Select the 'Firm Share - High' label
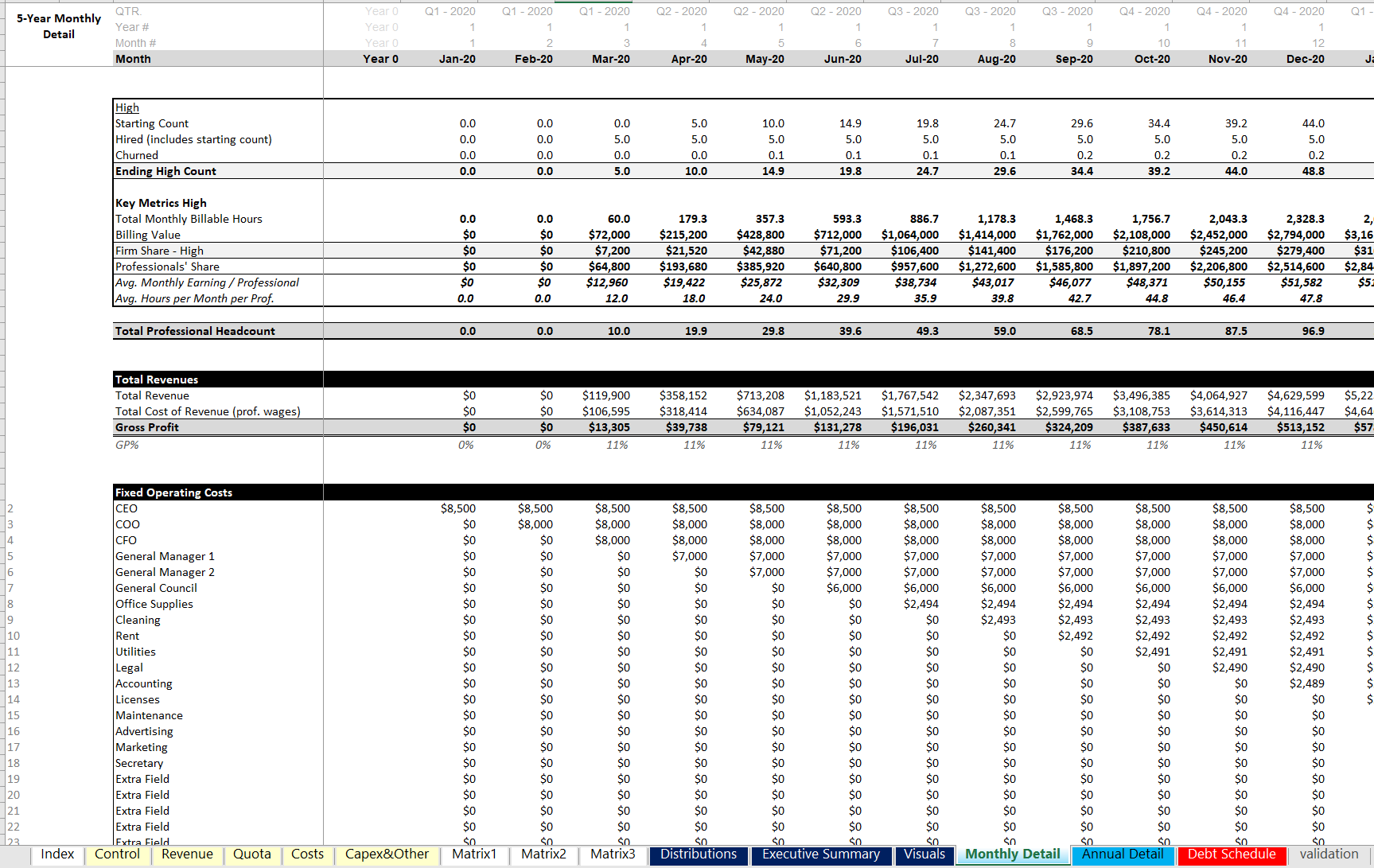Image resolution: width=1374 pixels, height=868 pixels. coord(159,251)
